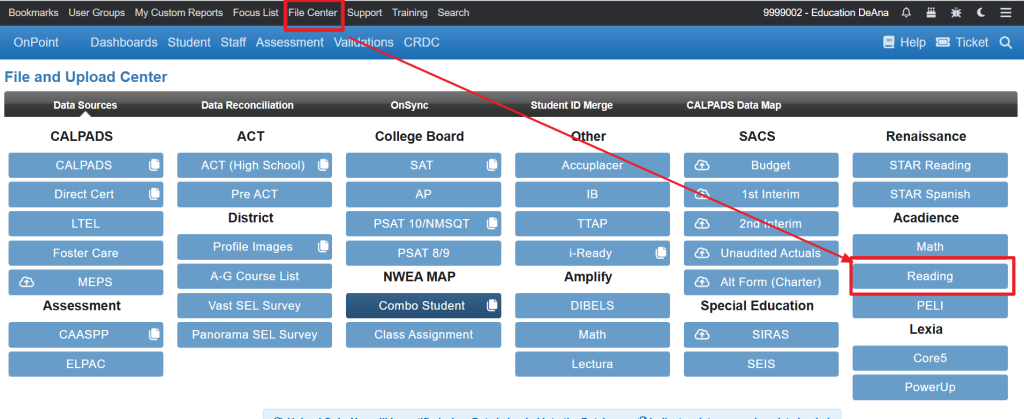This screenshot has height=419, width=1024.
Task: Open the hamburger menu icon
Action: [1005, 13]
